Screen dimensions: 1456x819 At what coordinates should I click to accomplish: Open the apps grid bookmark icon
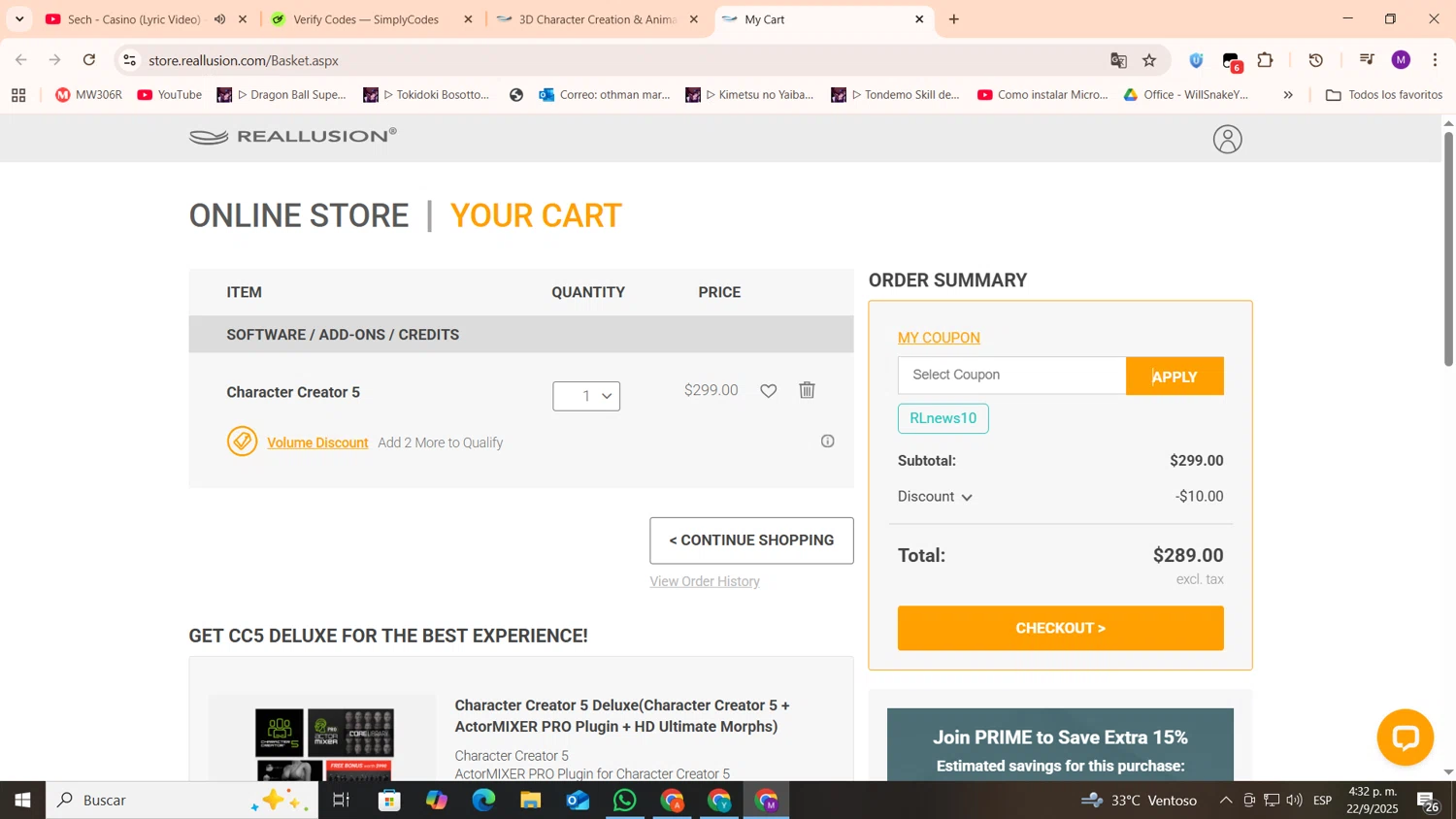click(x=18, y=95)
